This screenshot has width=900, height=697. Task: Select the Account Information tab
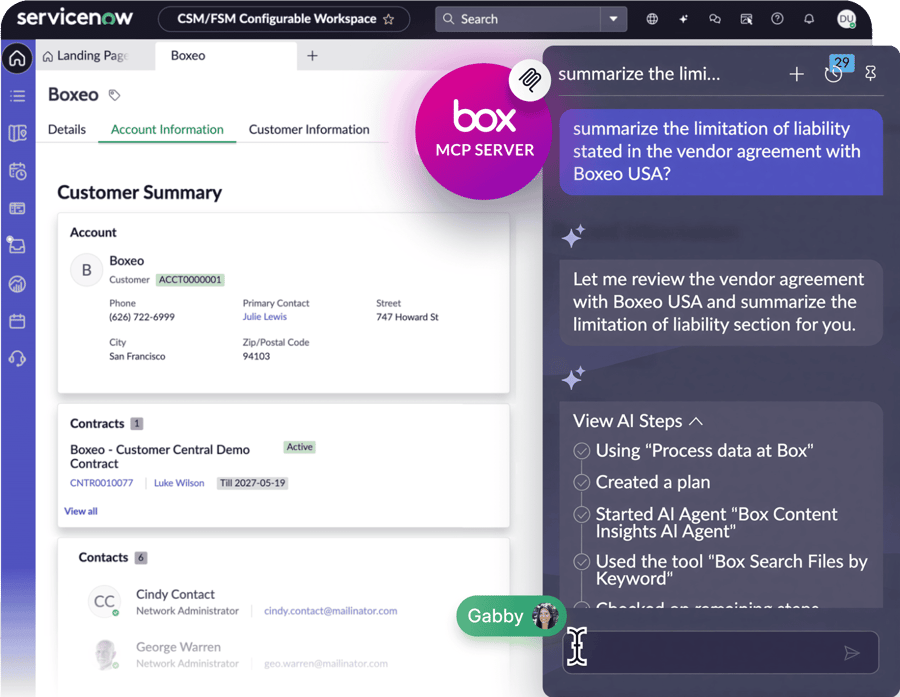(x=167, y=129)
